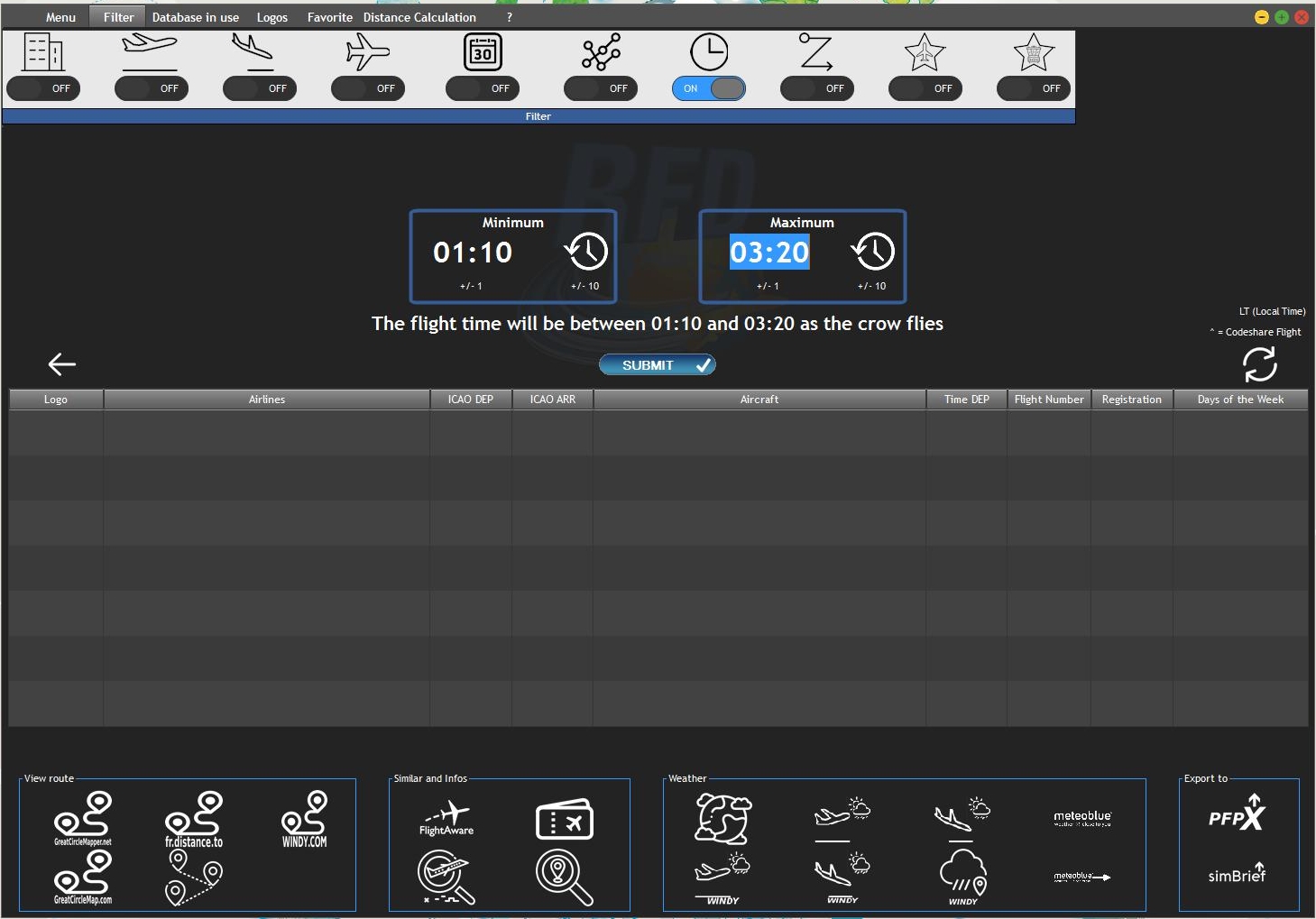Click the Minimum box history clock icon
Image resolution: width=1316 pixels, height=919 pixels.
(x=586, y=252)
